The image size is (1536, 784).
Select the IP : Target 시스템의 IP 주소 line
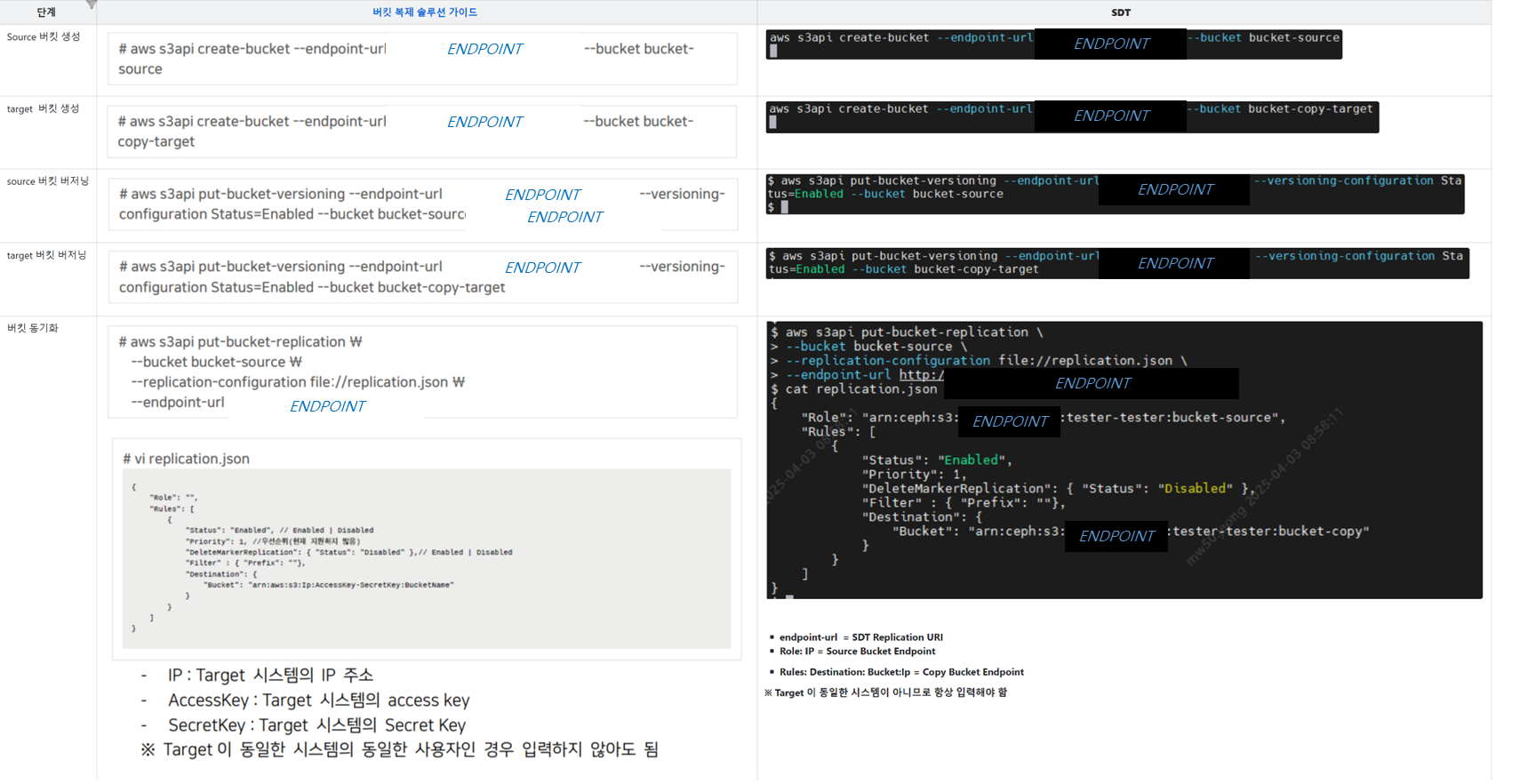click(270, 676)
